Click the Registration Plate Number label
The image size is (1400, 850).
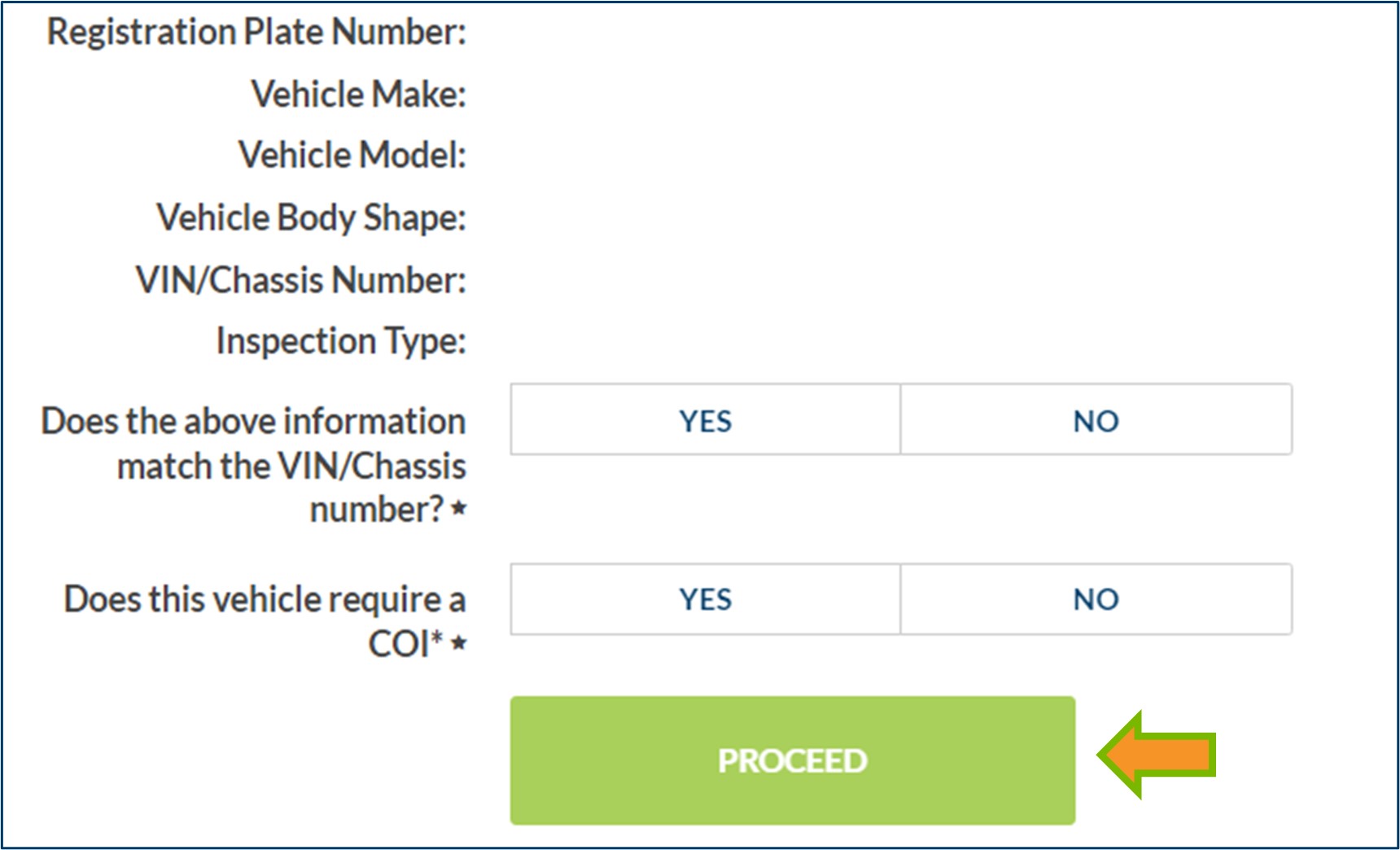(x=256, y=33)
